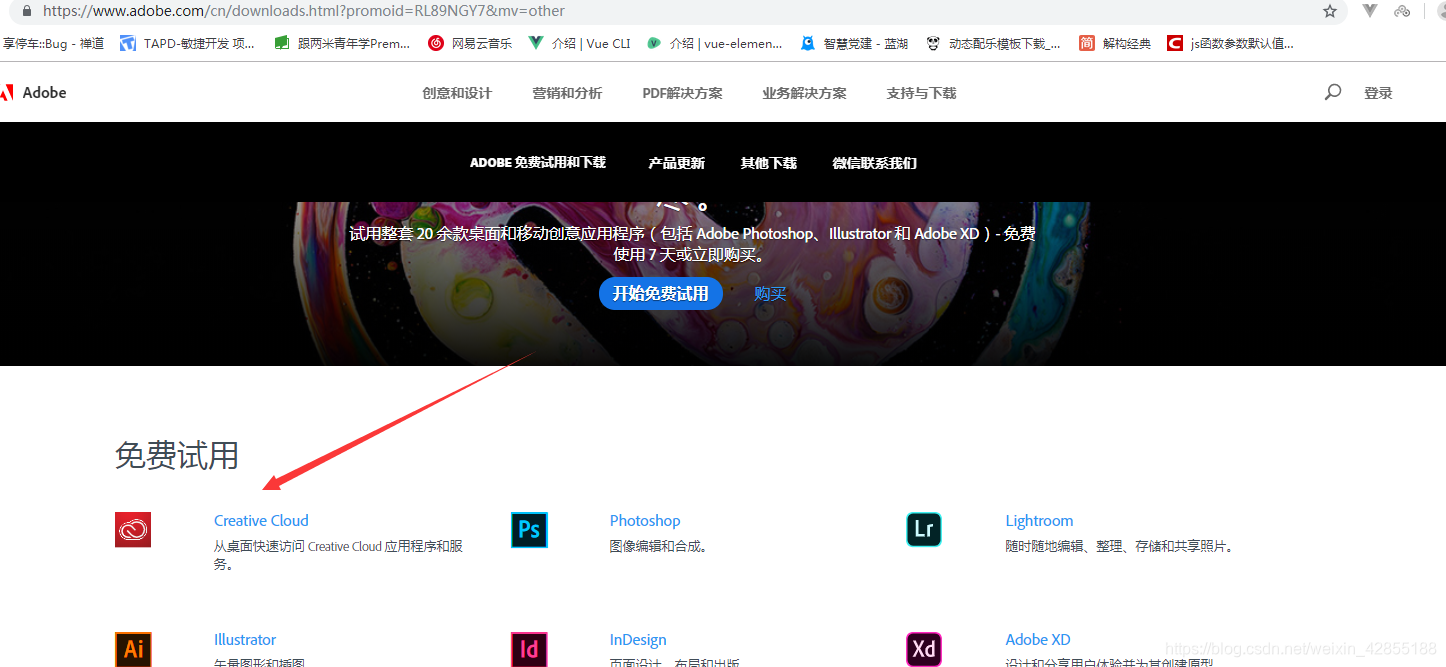The height and width of the screenshot is (667, 1446).
Task: Click the Adobe logo in header
Action: click(x=33, y=93)
